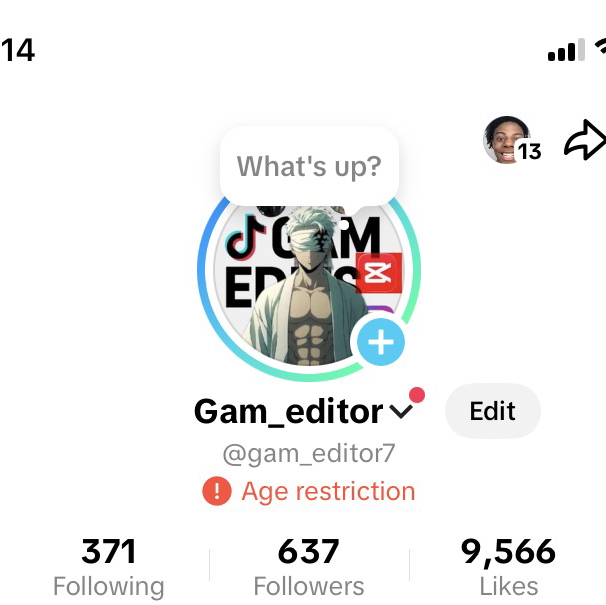View the 9,566 Likes total

[508, 567]
